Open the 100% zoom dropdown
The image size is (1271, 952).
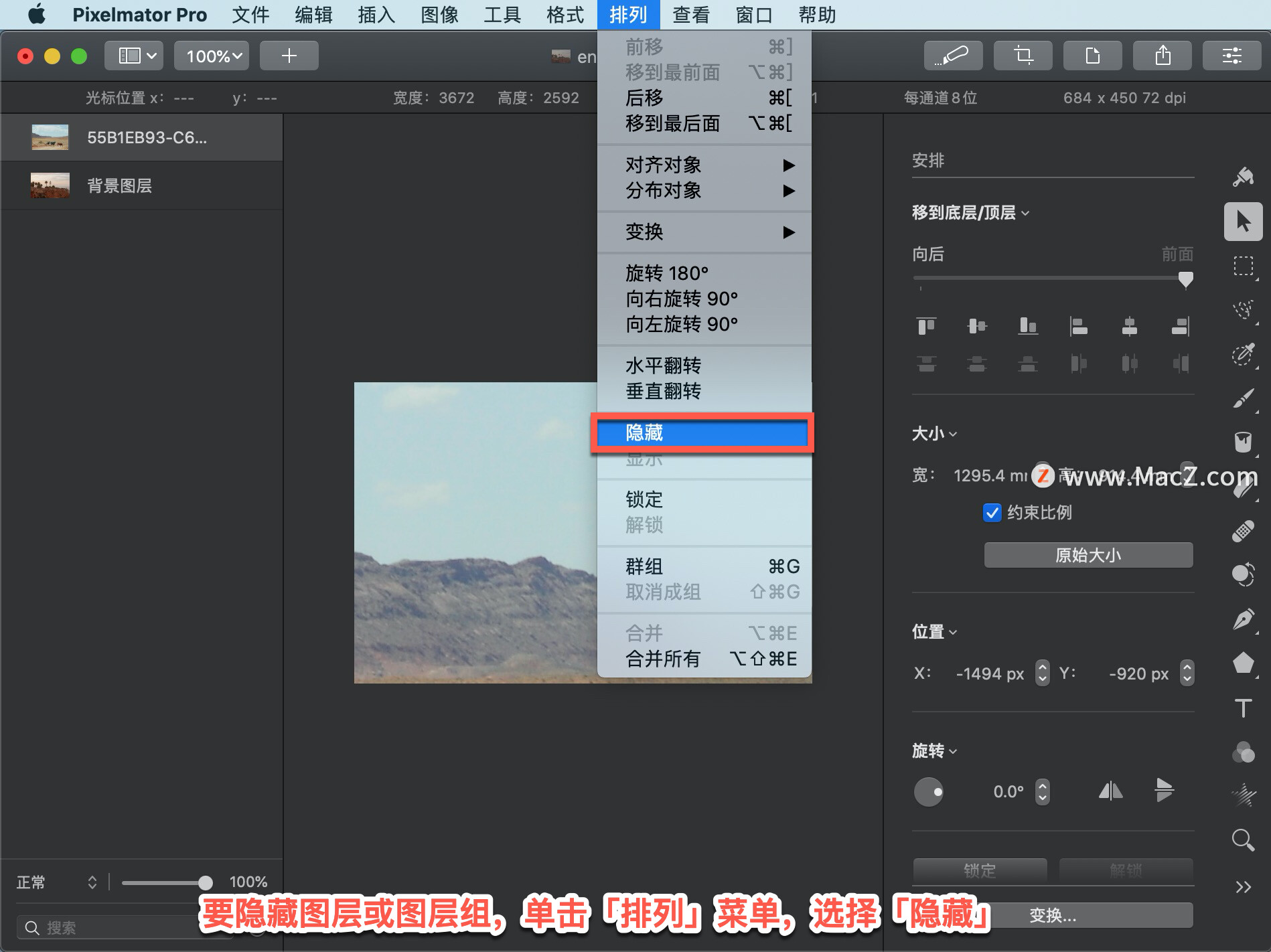point(212,56)
